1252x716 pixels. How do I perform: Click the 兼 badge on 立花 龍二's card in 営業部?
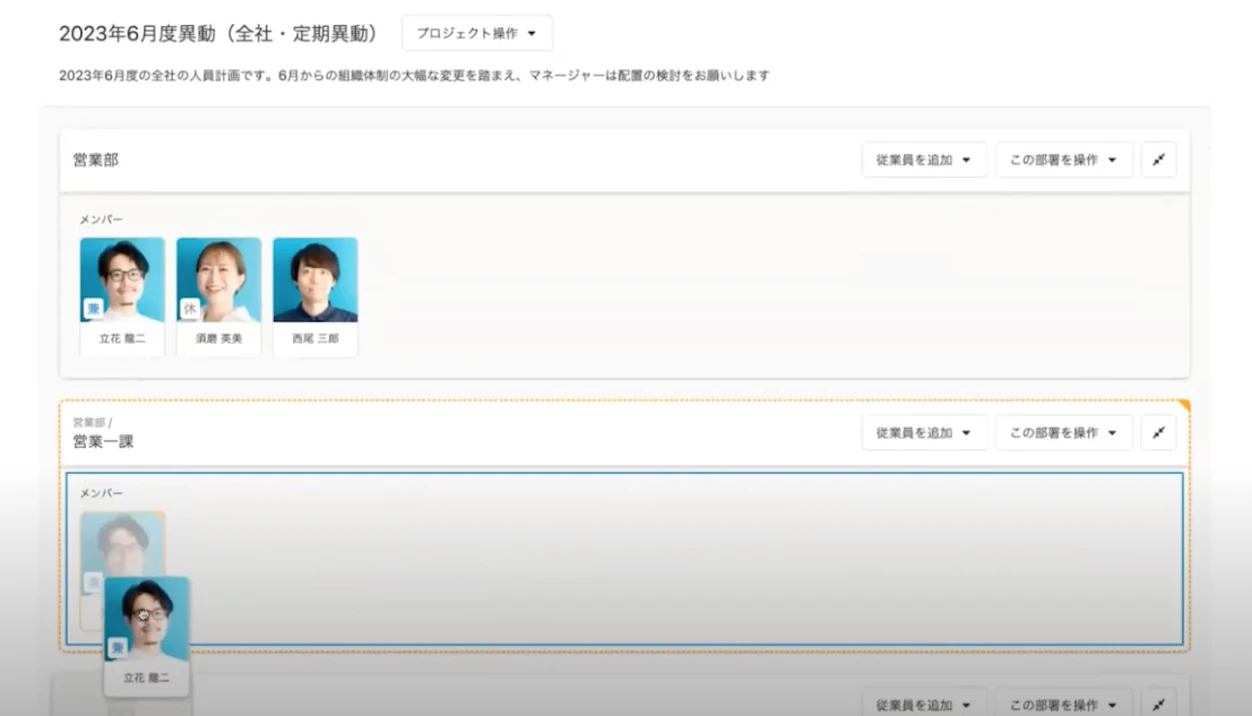coord(93,310)
